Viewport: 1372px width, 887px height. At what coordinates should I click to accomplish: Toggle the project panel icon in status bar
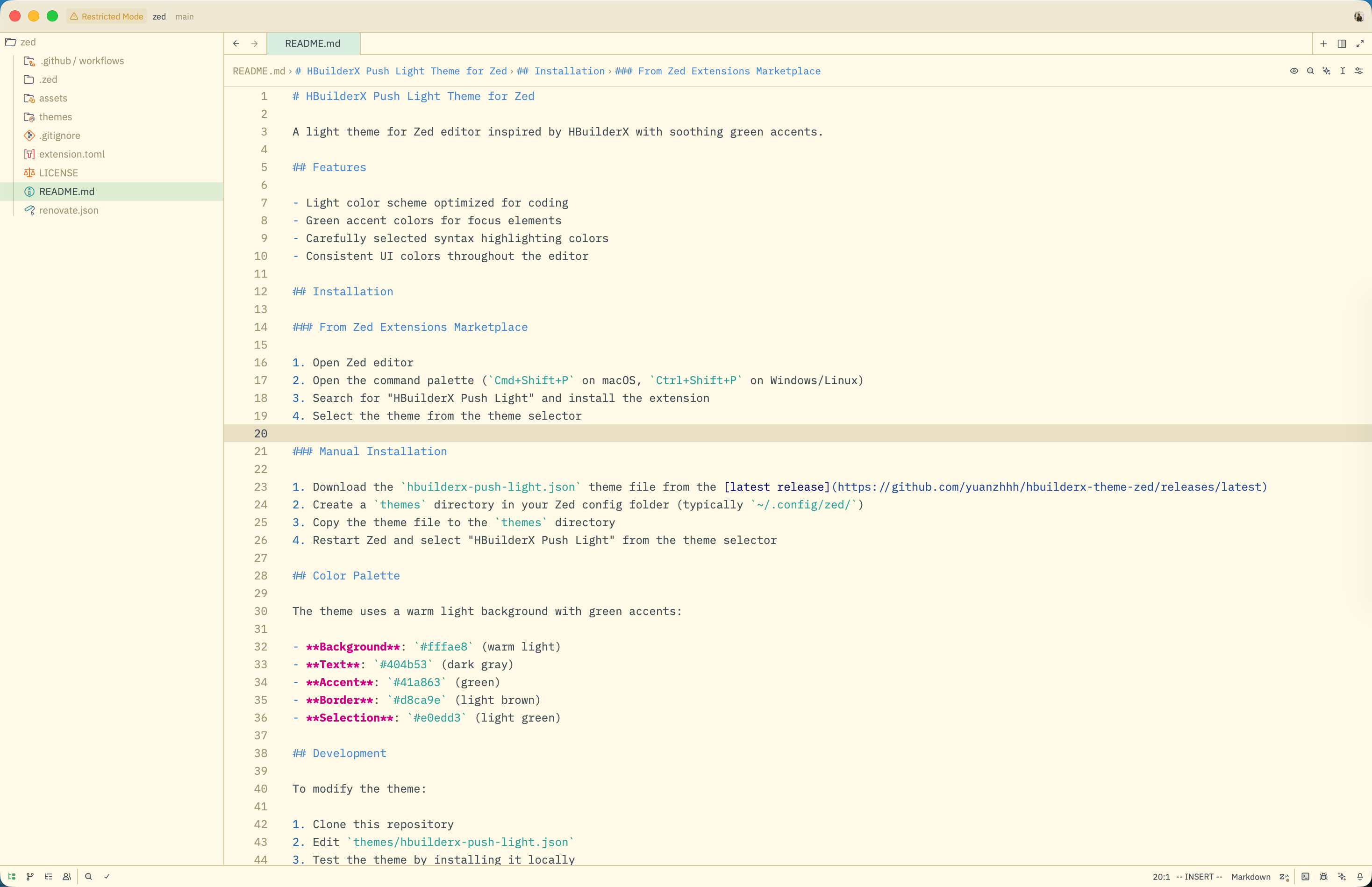pyautogui.click(x=12, y=876)
